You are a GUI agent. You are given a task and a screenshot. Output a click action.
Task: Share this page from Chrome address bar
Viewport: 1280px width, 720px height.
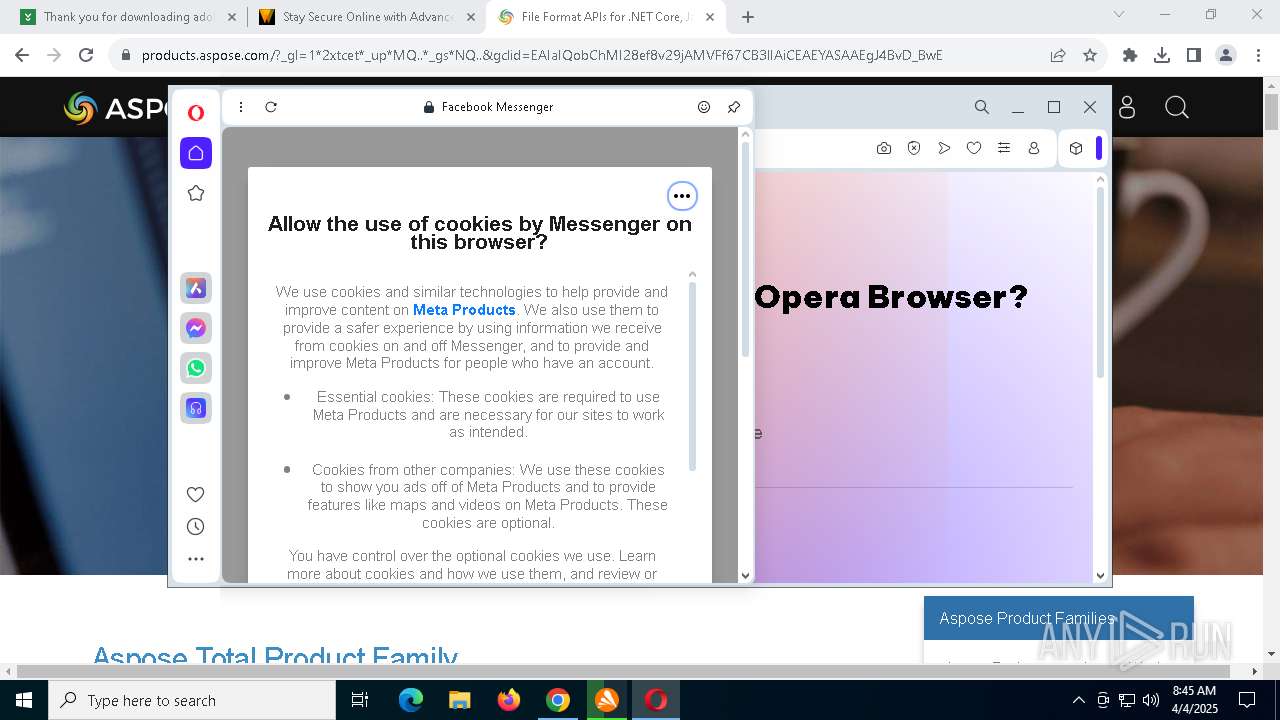tap(1058, 55)
